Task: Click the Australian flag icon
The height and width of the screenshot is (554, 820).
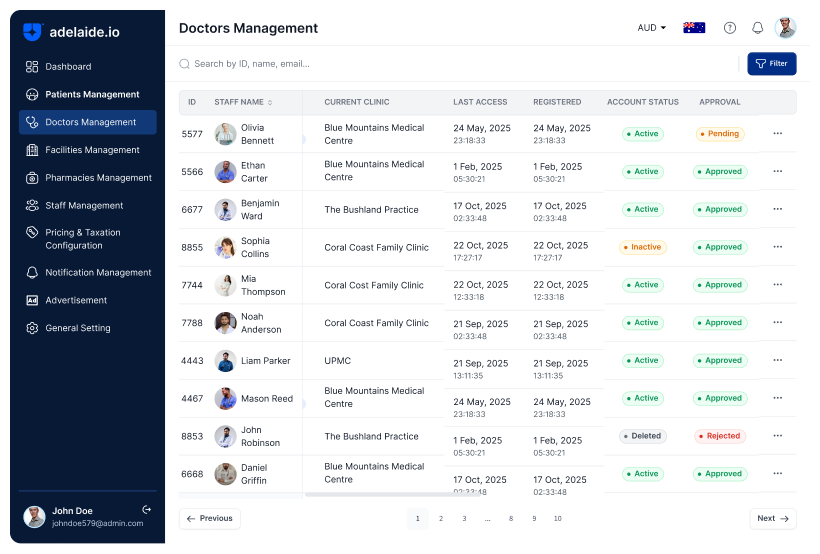Action: click(694, 28)
